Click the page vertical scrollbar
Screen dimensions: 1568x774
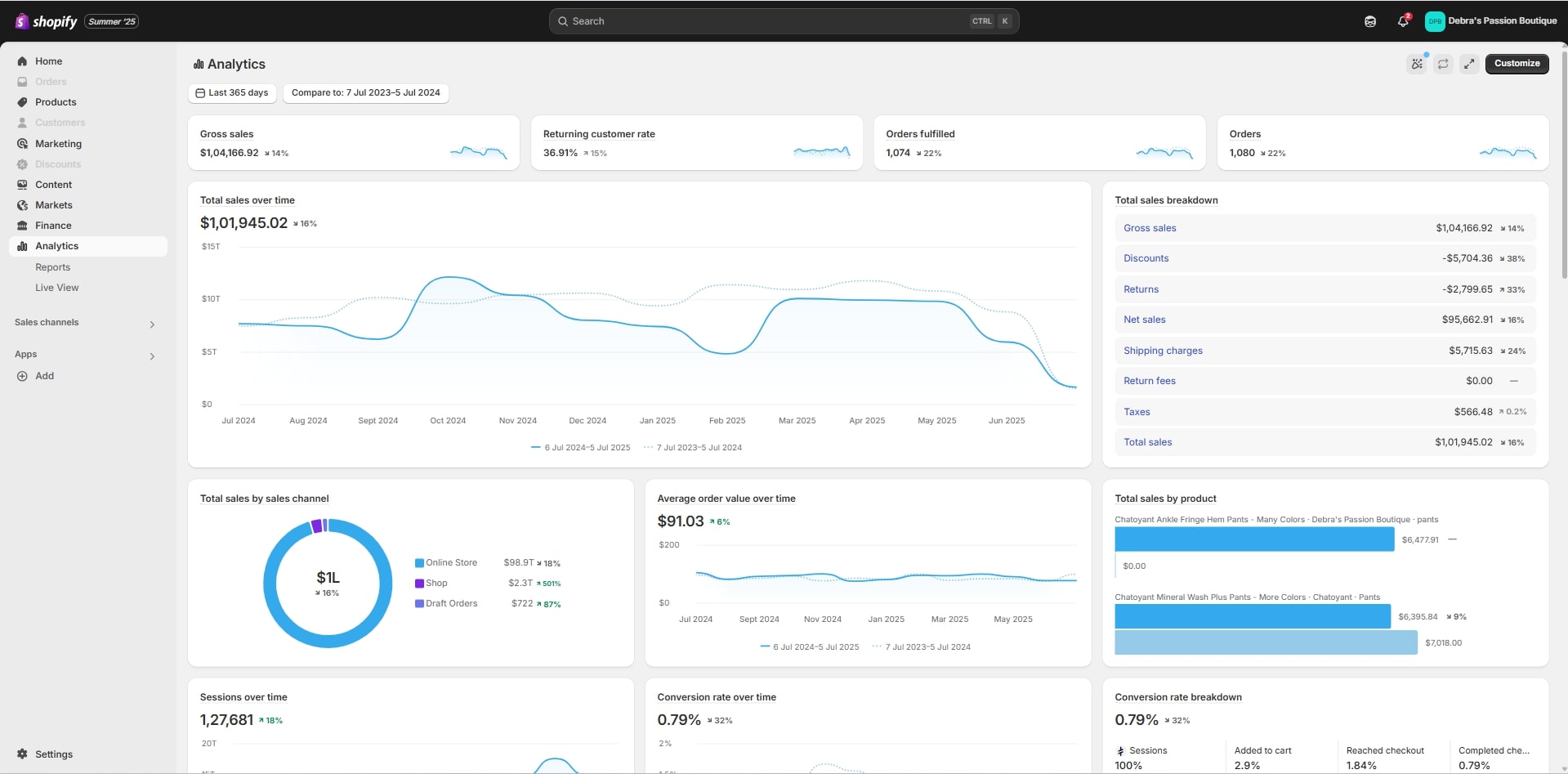click(1563, 163)
